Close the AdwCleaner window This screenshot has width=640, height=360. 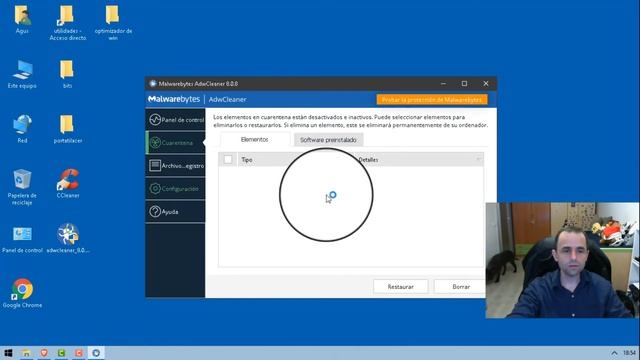click(486, 84)
